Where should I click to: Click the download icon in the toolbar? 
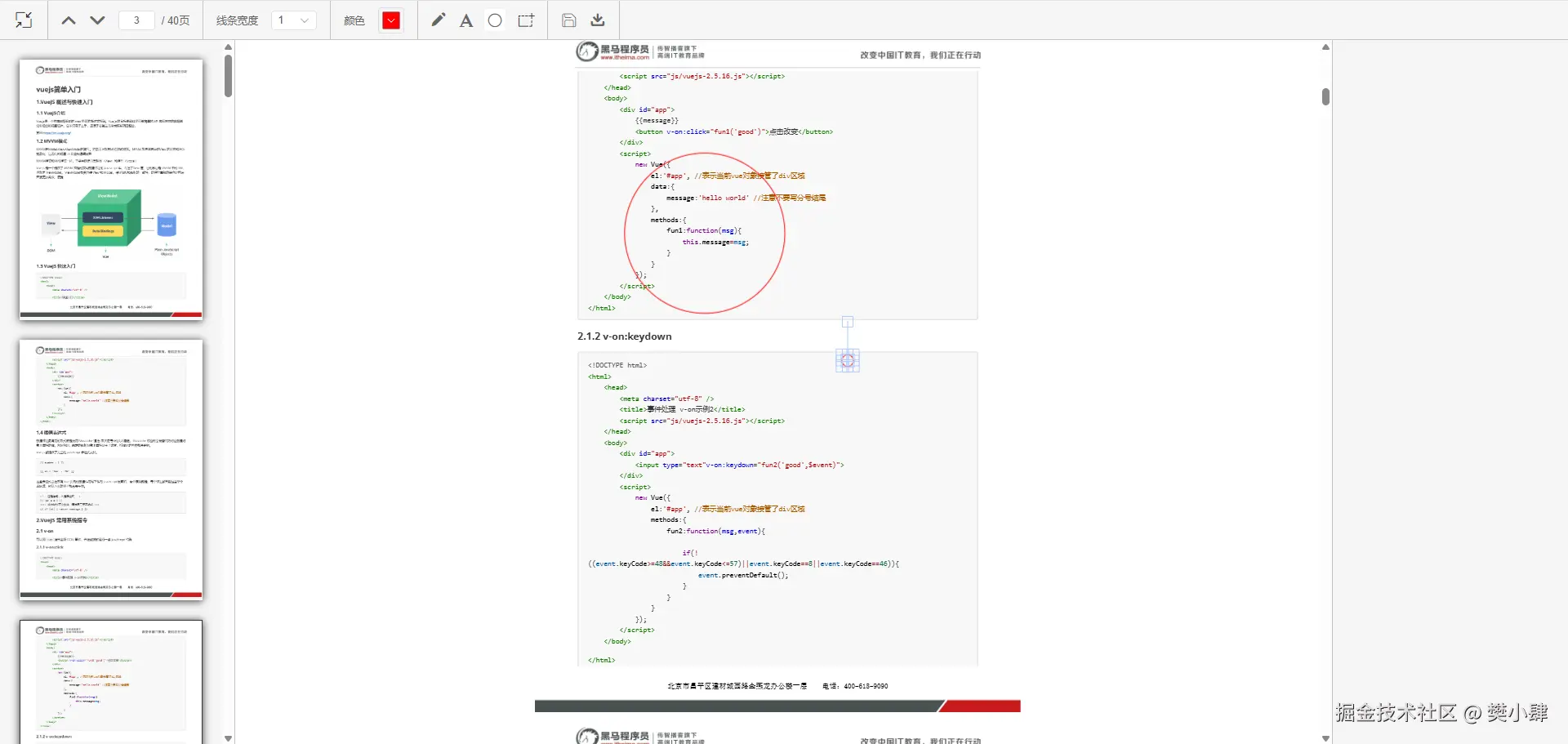598,20
